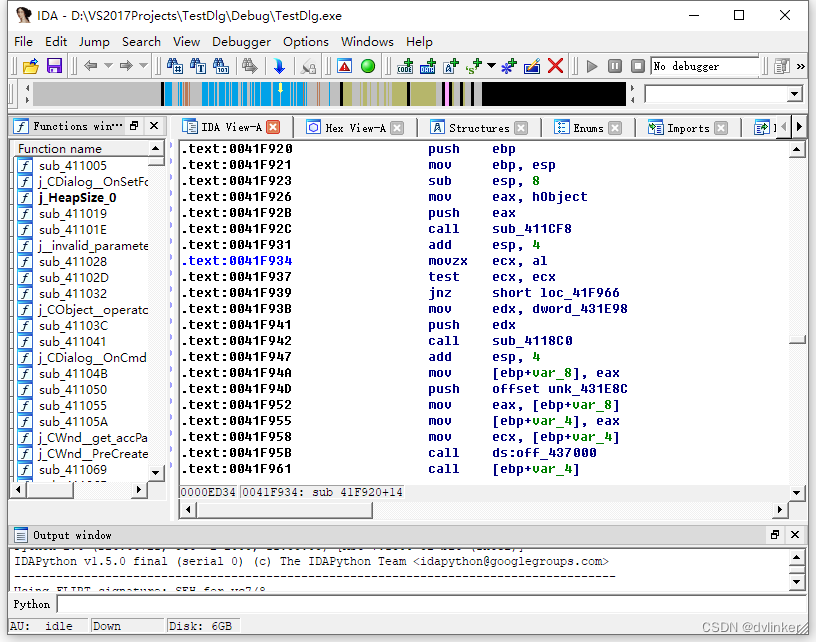Open the dropdown next to structure icon
Viewport: 816px width, 642px height.
[491, 66]
